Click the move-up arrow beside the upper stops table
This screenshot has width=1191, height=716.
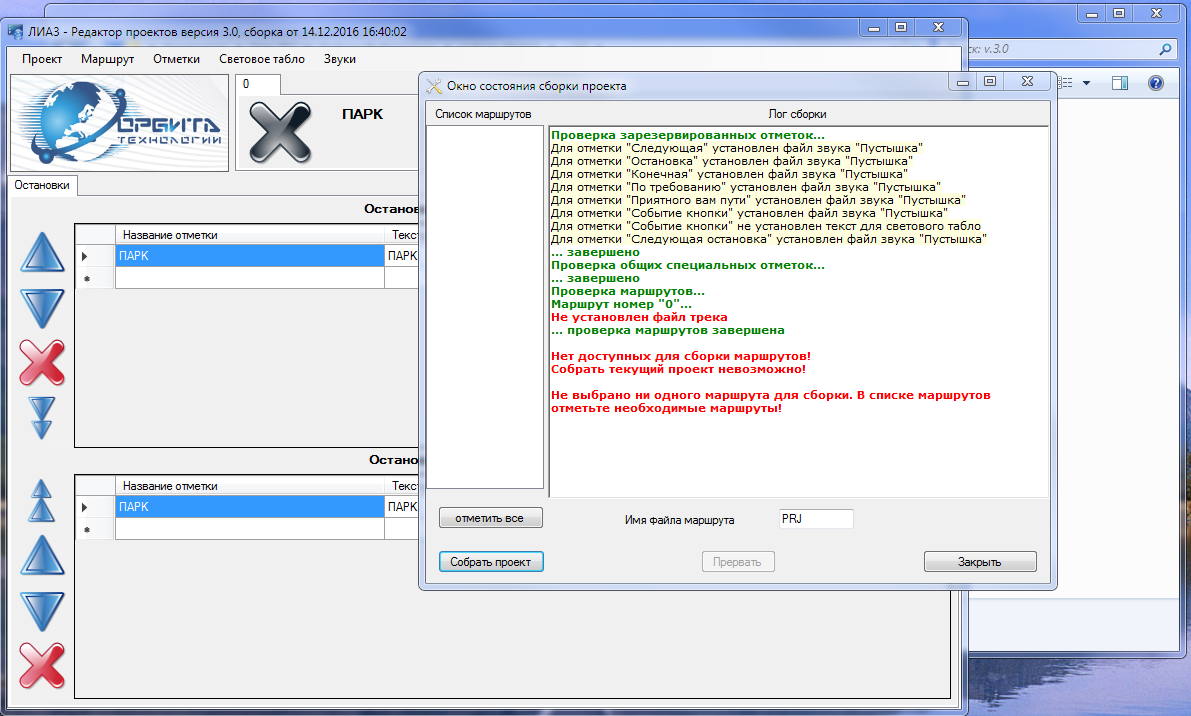(42, 250)
